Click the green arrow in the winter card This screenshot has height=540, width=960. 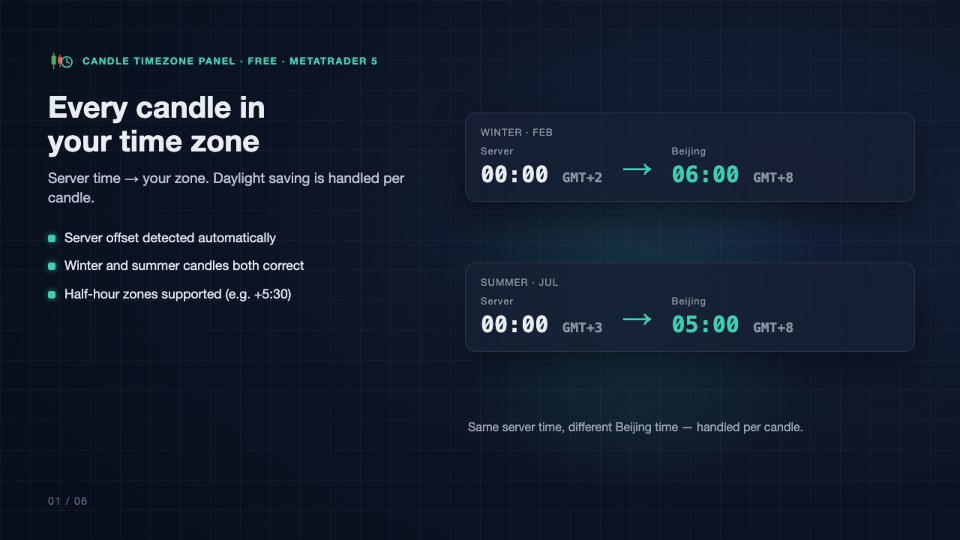tap(637, 169)
